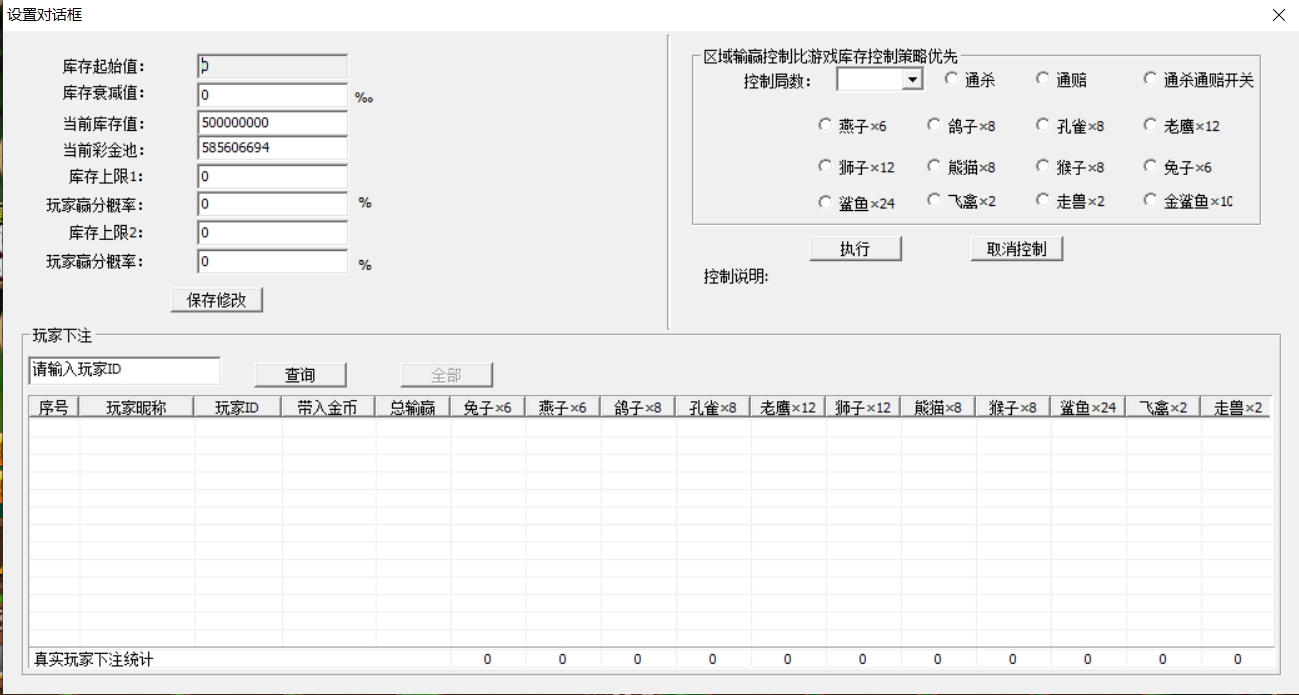
Task: Select the 通杀 radio option
Action: [951, 80]
